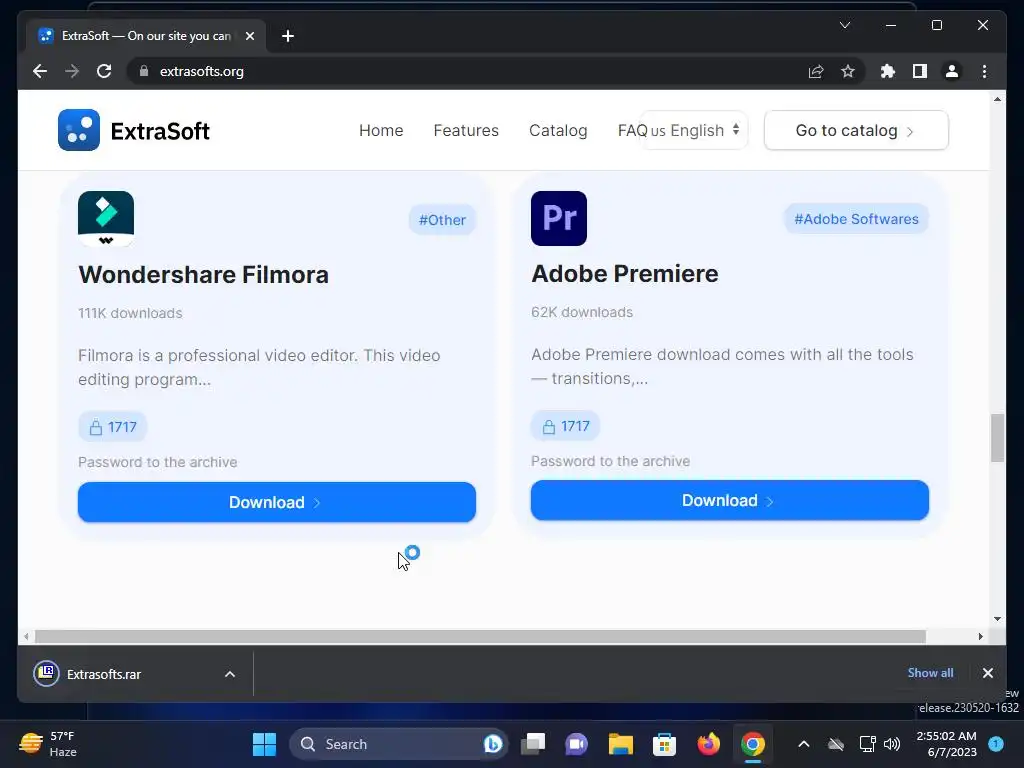Close the ExtraSoft browser tab

coord(249,36)
